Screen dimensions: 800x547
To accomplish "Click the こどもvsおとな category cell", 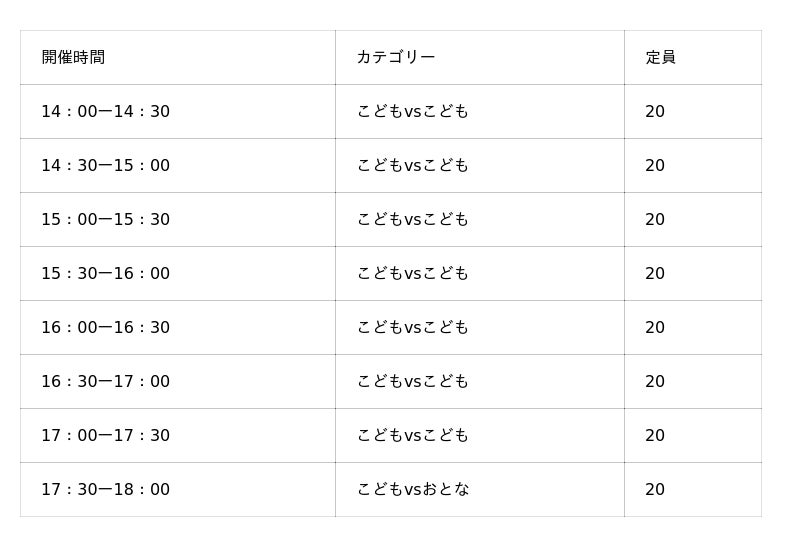I will point(413,490).
